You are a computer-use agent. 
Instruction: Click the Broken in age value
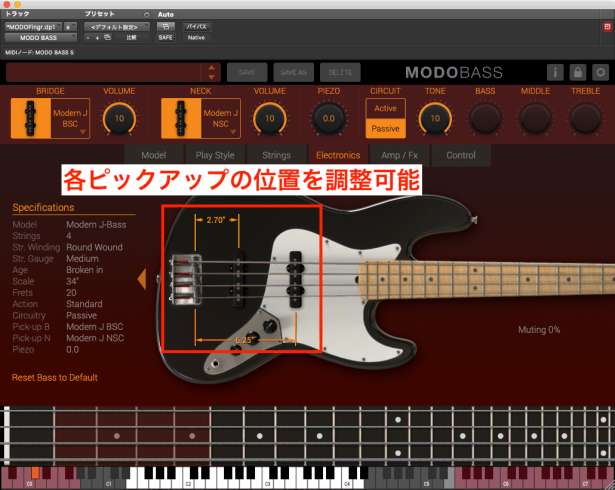click(85, 270)
